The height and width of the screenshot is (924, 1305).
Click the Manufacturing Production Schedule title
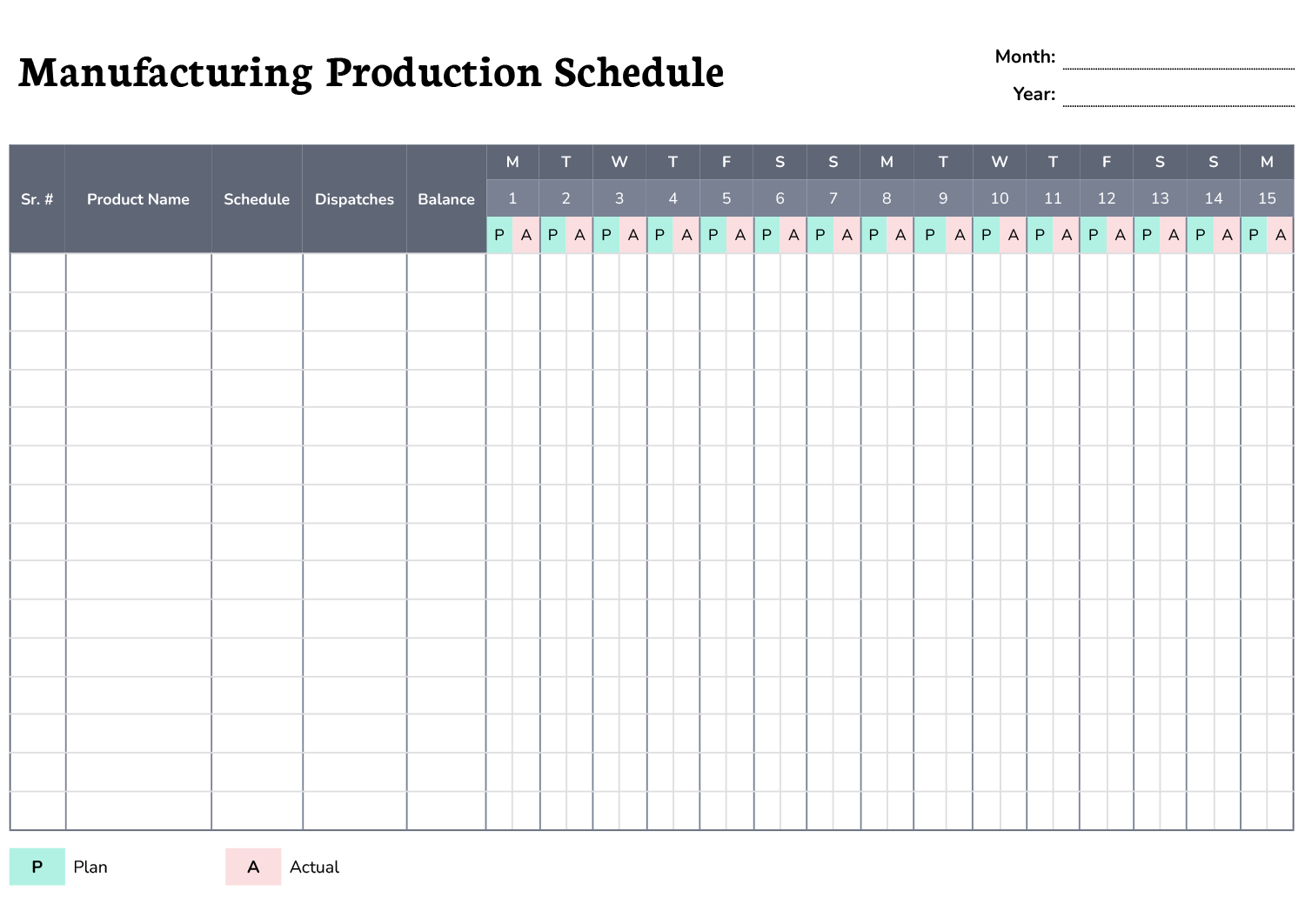tap(371, 72)
